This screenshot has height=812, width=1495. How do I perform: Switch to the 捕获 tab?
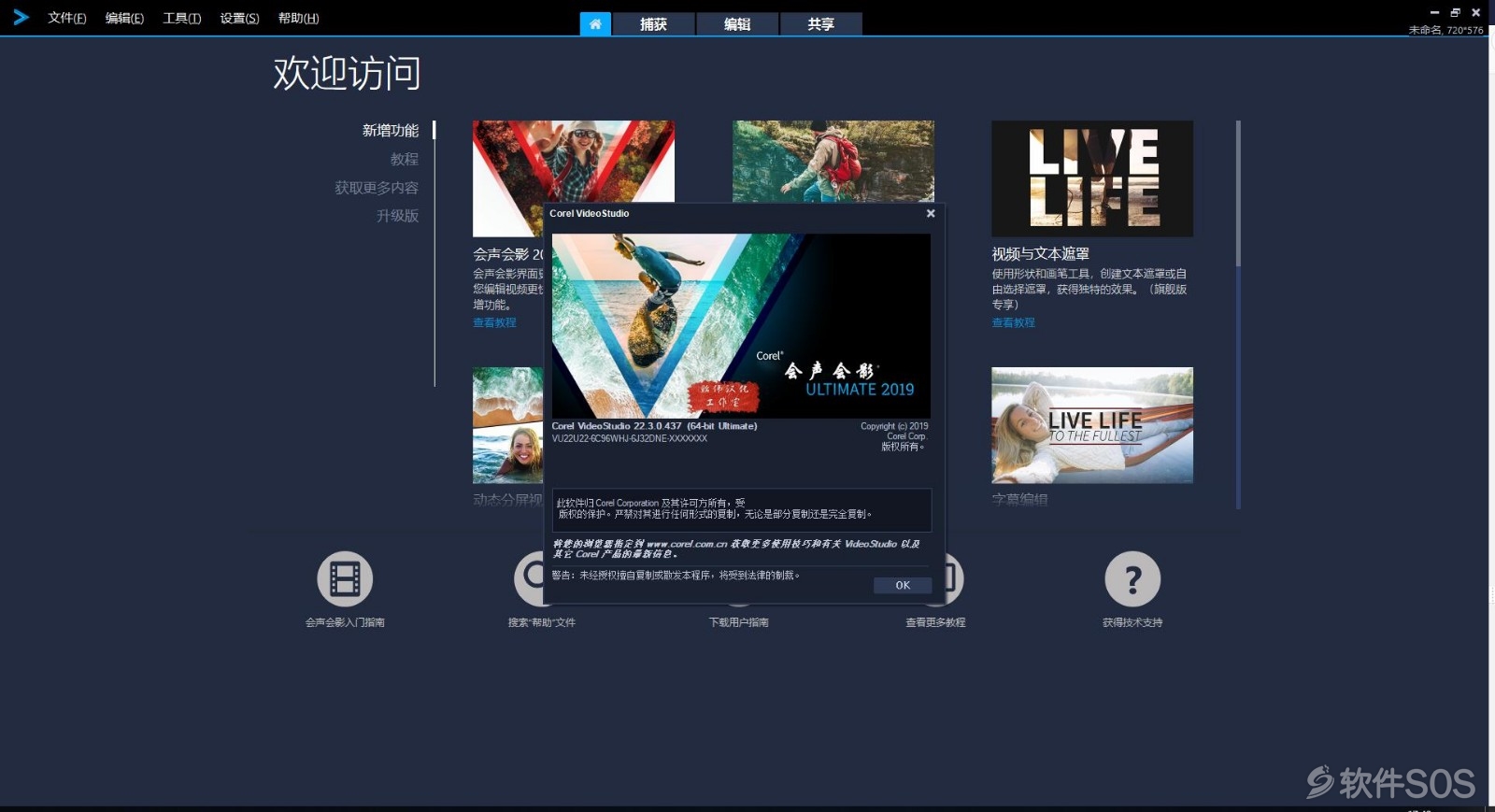[653, 23]
